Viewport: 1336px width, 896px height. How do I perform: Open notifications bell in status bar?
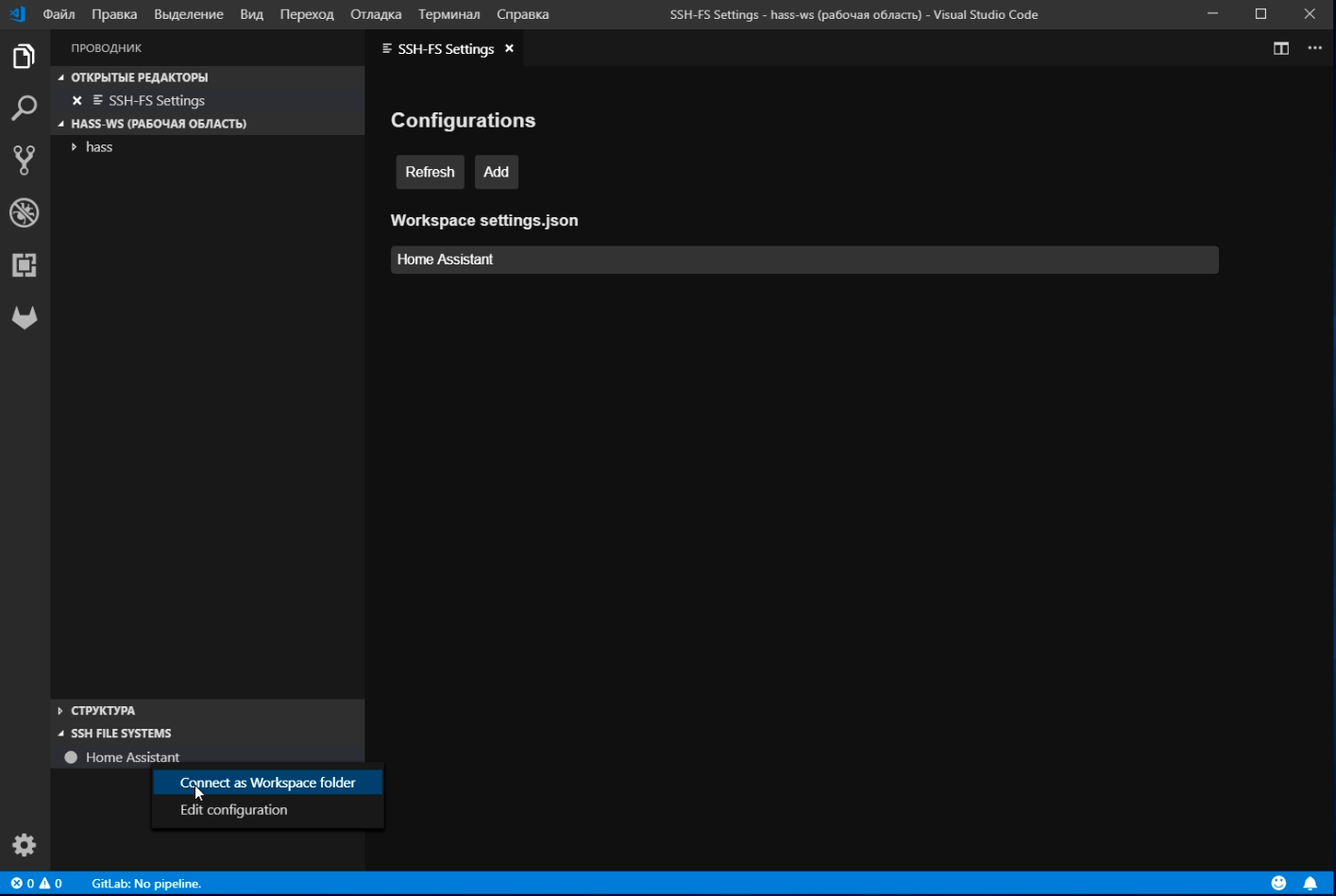coord(1311,884)
